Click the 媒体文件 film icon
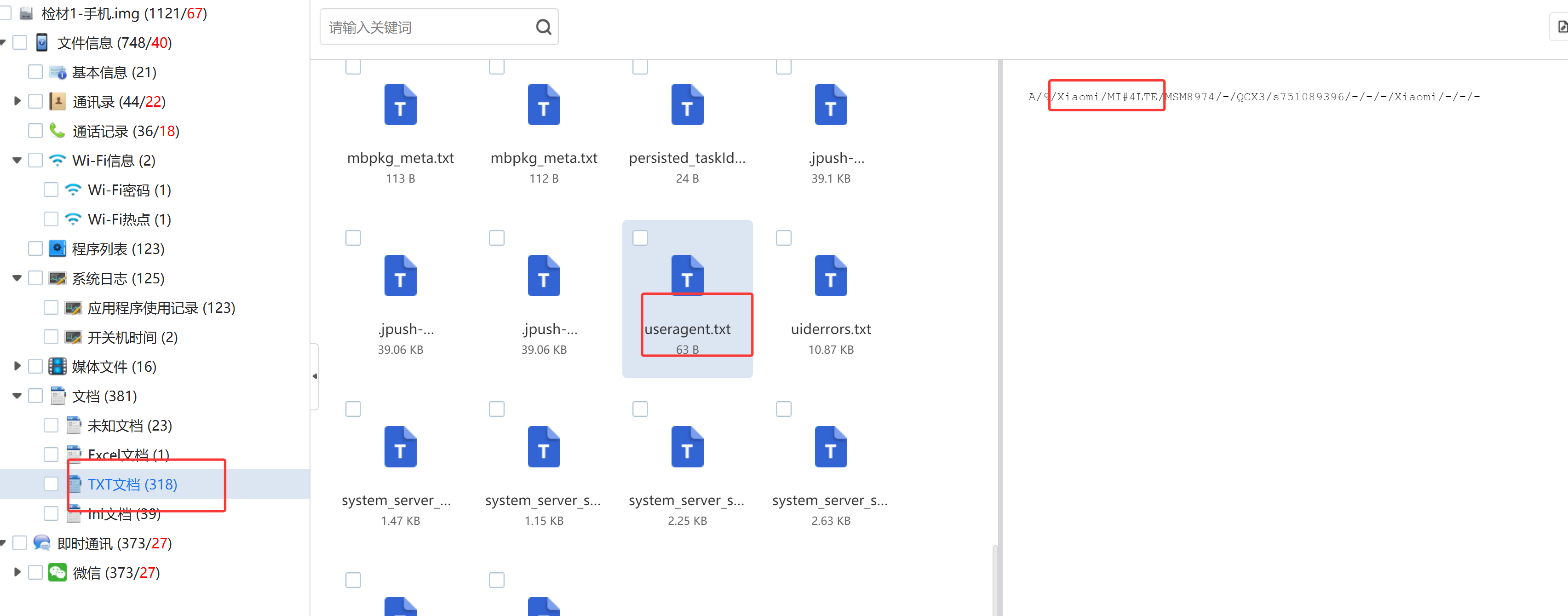This screenshot has height=616, width=1568. point(57,366)
